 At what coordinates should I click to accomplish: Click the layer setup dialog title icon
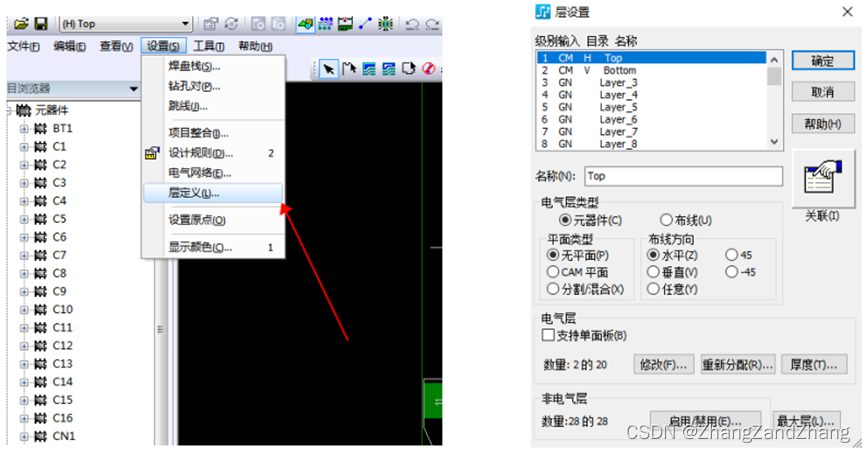pos(543,12)
